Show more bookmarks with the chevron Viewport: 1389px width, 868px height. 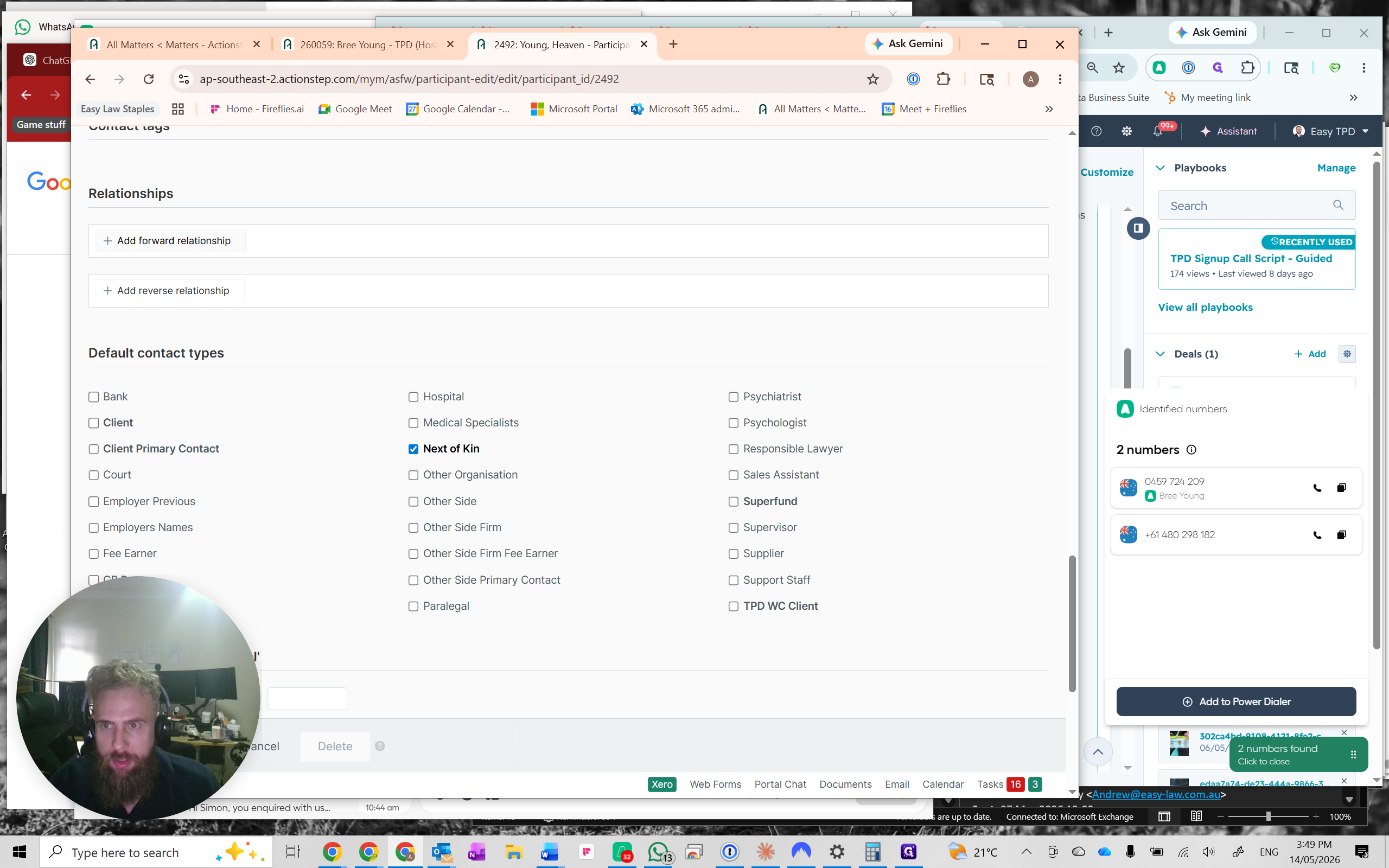1049,109
